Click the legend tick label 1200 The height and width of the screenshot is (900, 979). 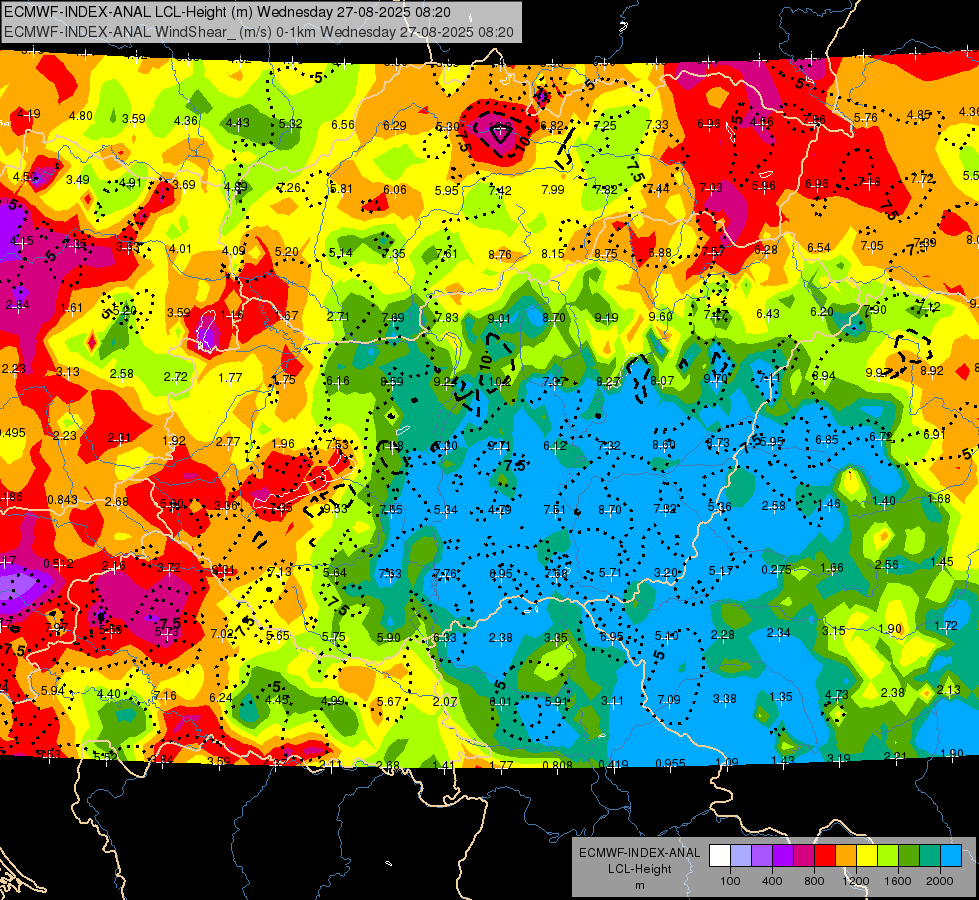[856, 881]
